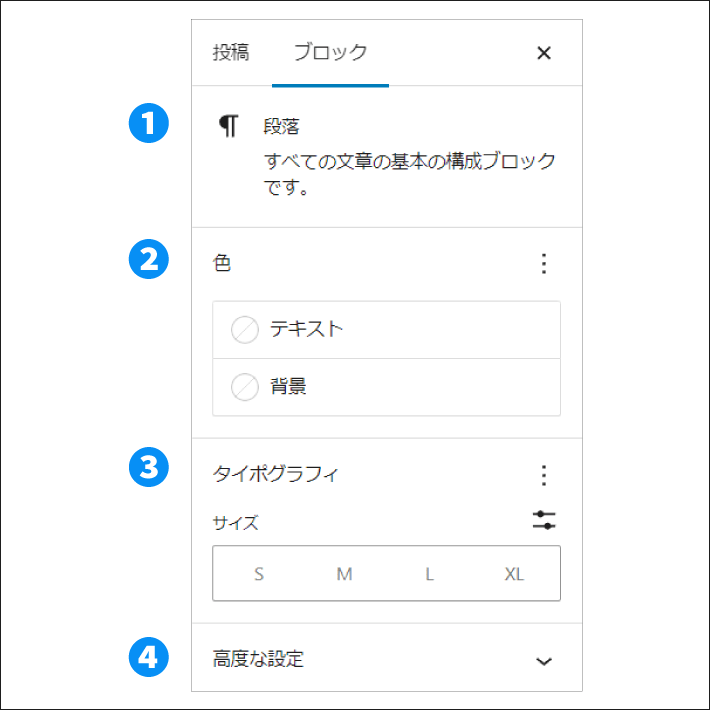Select font size M

pos(344,574)
